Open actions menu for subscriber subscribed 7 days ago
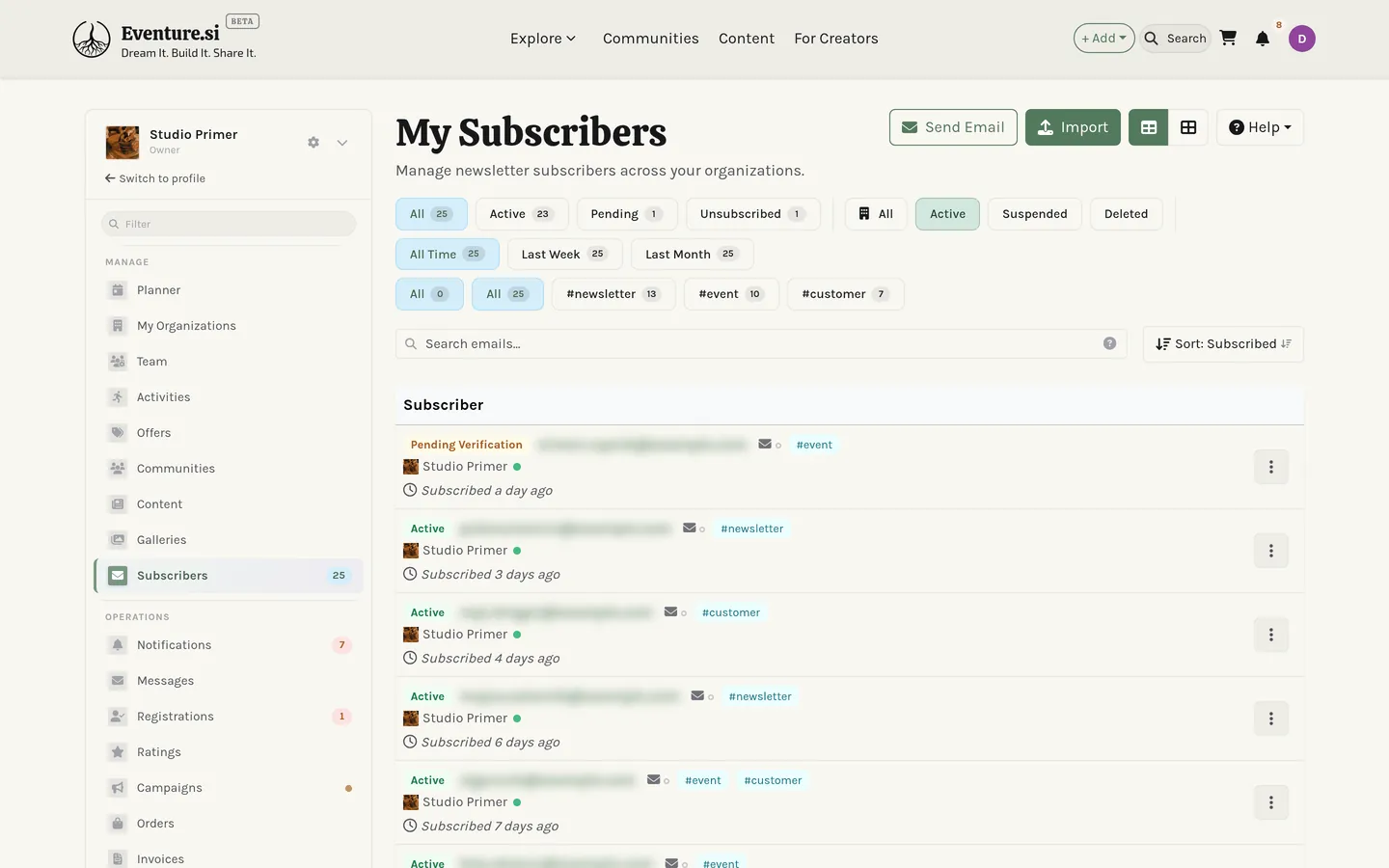This screenshot has height=868, width=1389. pos(1271,802)
